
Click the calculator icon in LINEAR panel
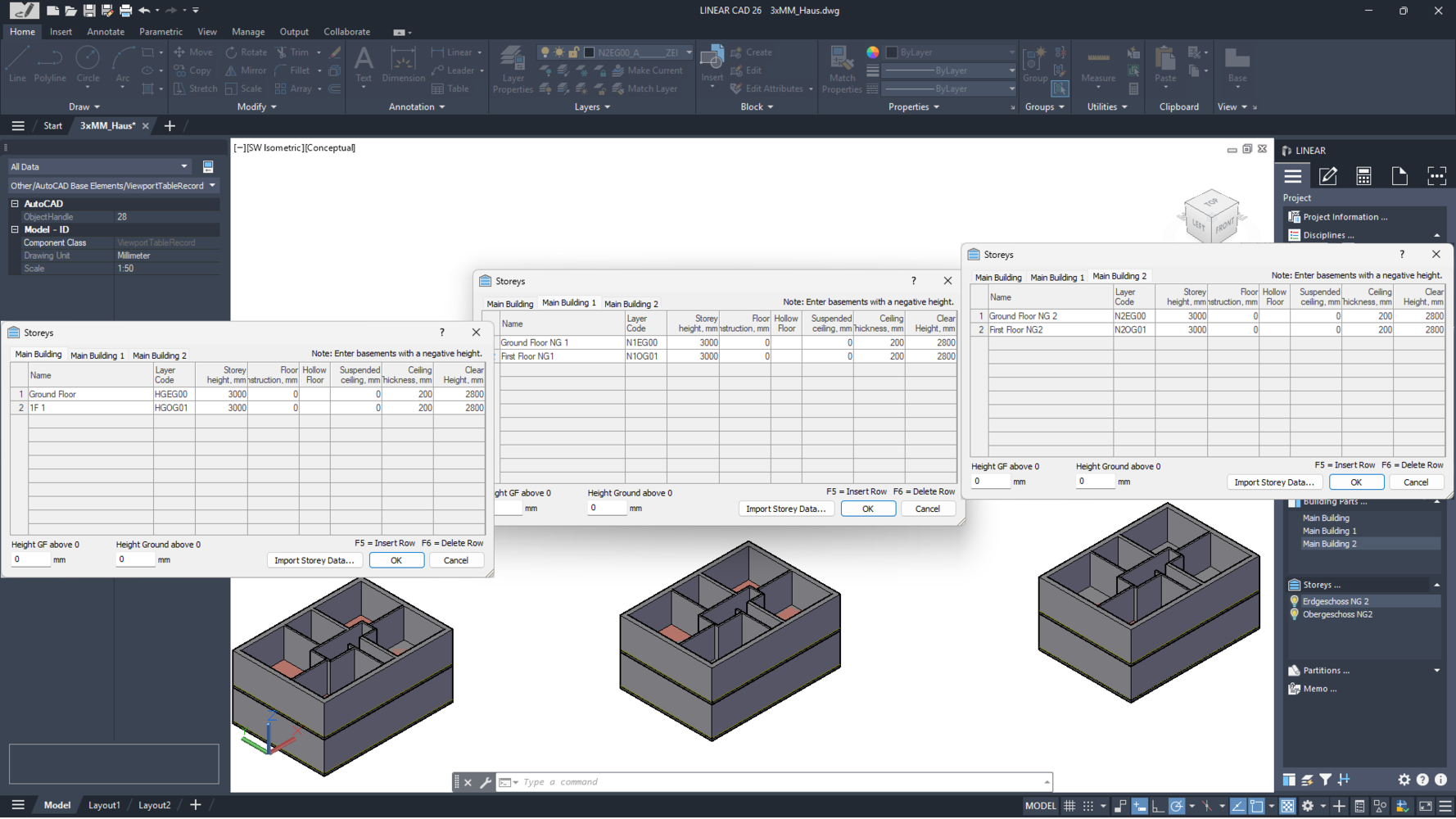click(1363, 176)
